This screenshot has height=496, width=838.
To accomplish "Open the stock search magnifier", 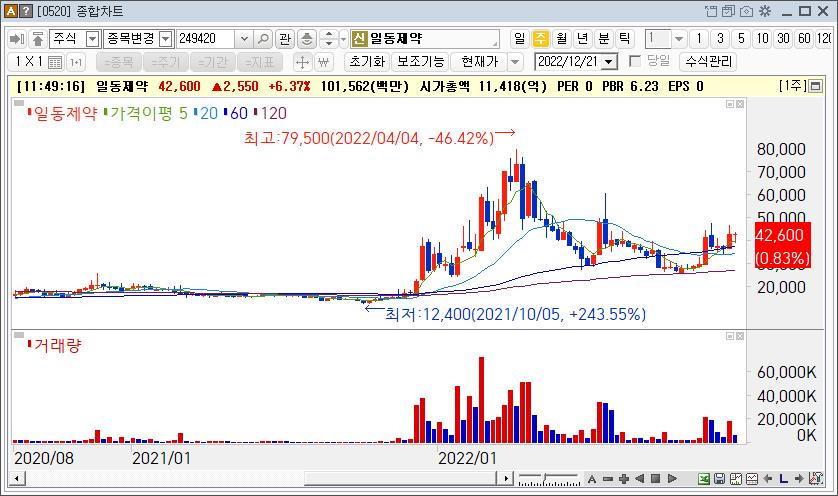I will click(x=263, y=38).
